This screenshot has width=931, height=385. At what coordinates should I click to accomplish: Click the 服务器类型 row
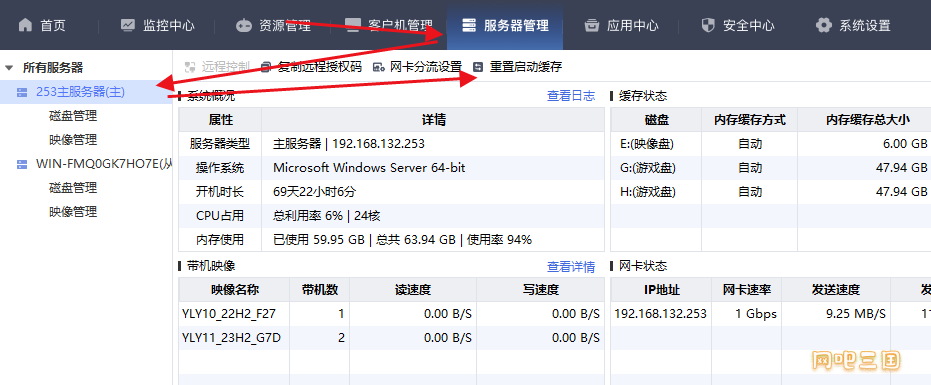[x=391, y=144]
